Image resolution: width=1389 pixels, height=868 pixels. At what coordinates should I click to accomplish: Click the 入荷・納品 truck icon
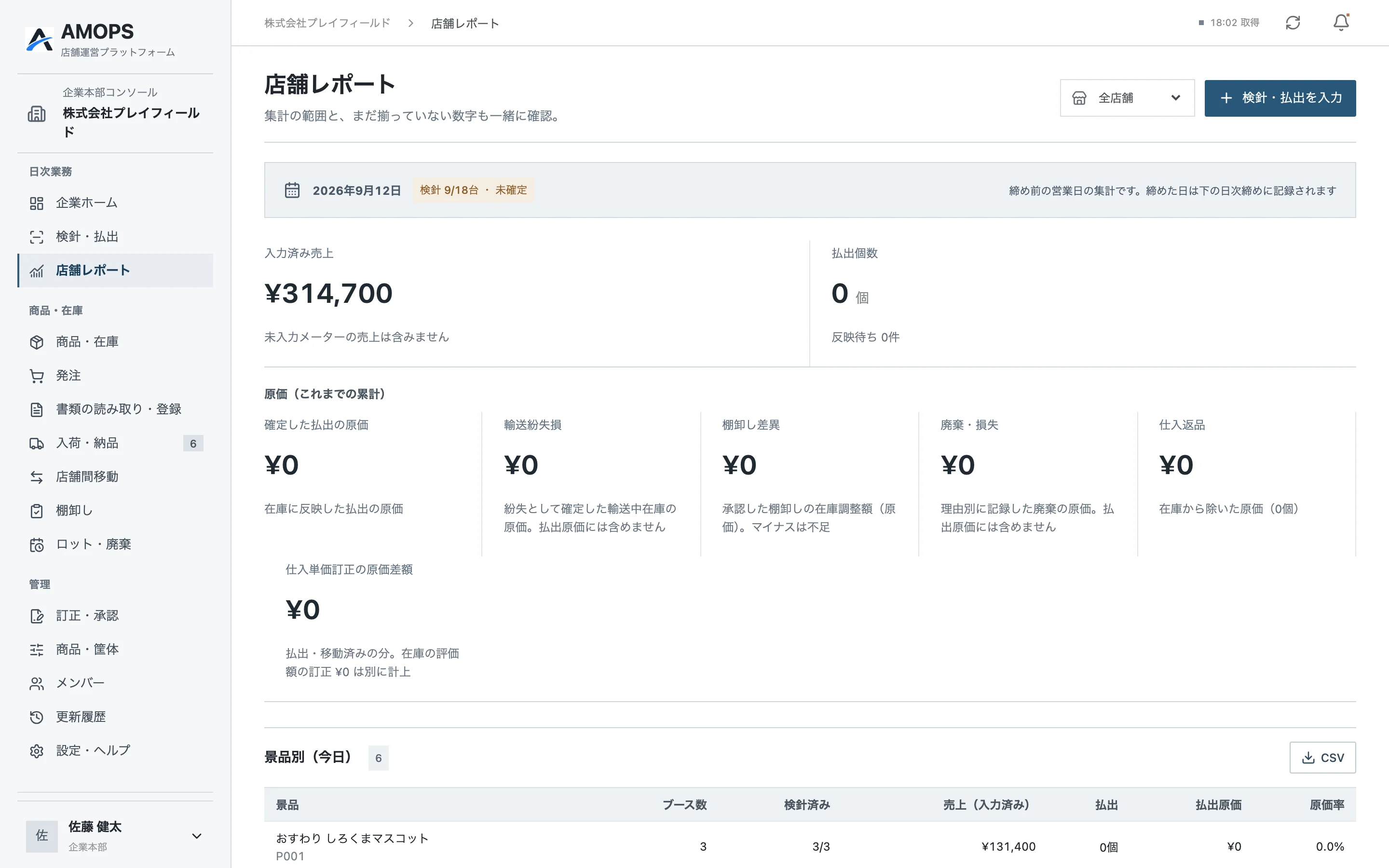(x=37, y=443)
